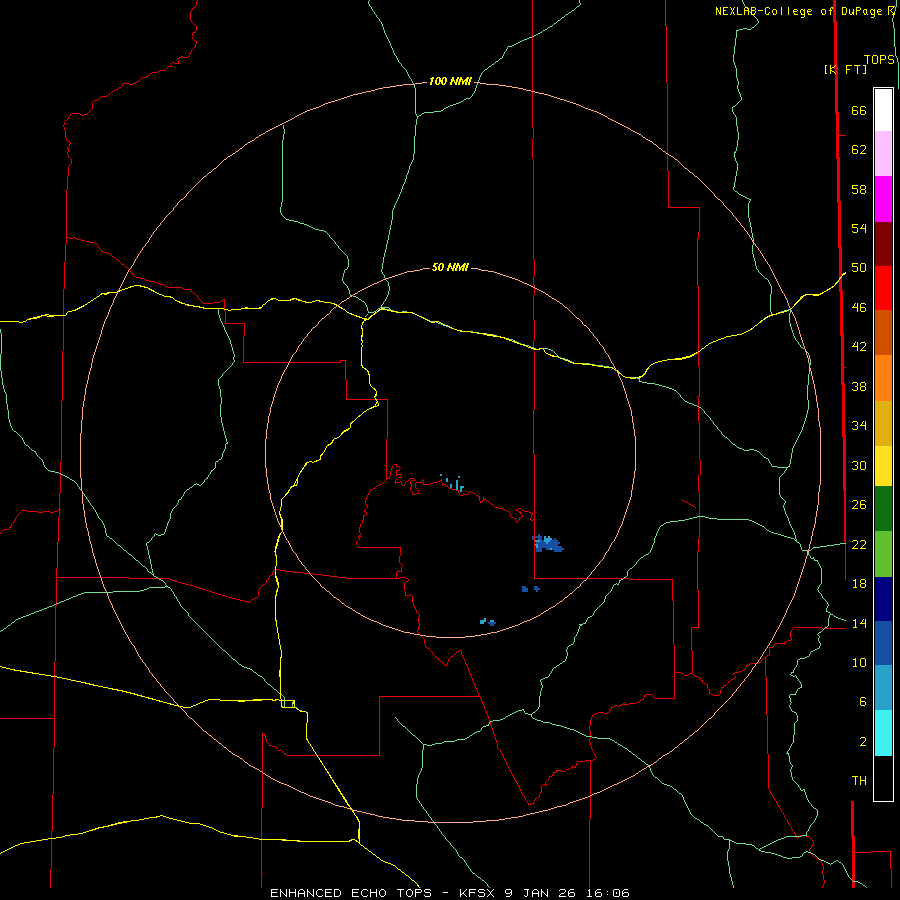
Task: Click the K FT units label
Action: pyautogui.click(x=845, y=69)
